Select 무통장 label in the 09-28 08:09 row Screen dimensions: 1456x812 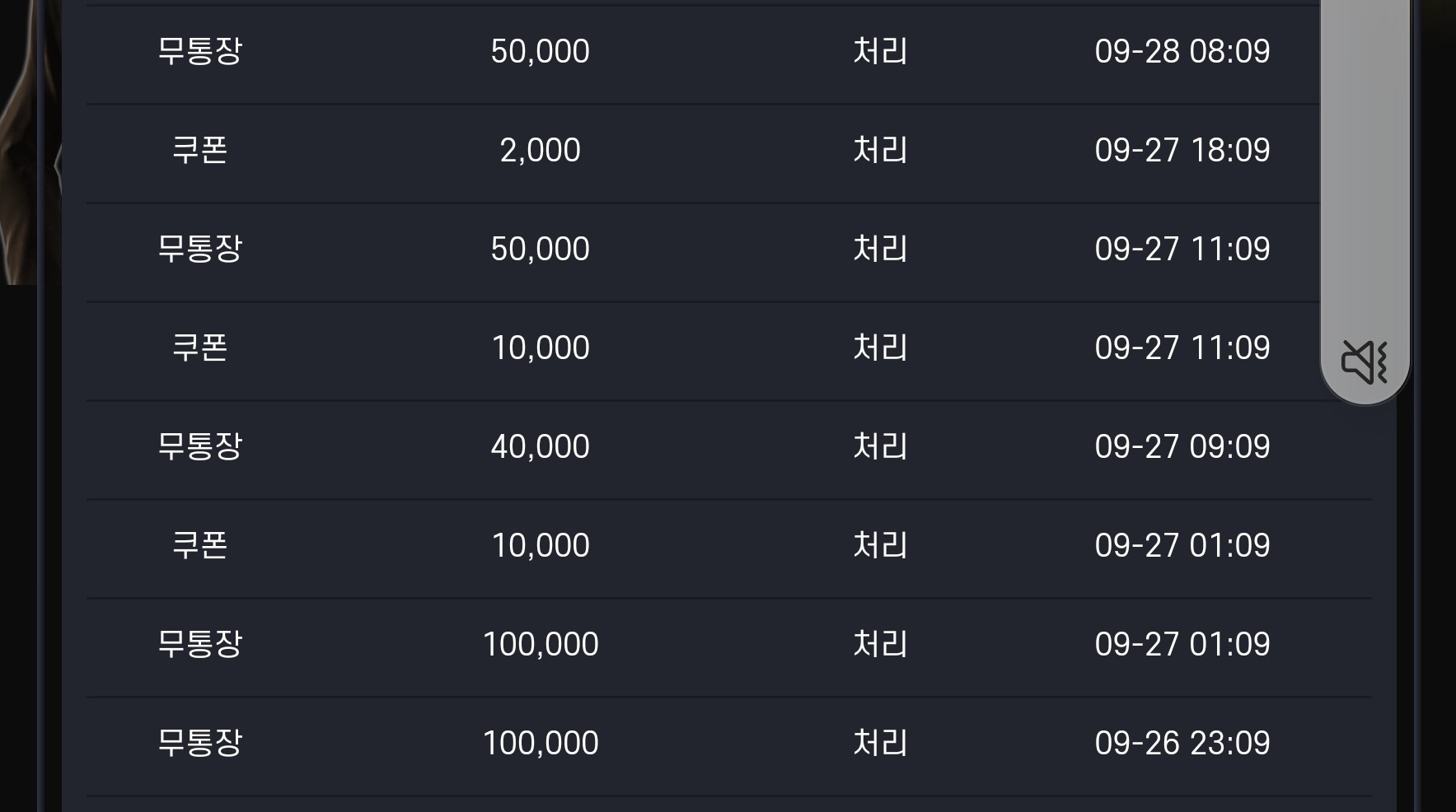pos(199,51)
